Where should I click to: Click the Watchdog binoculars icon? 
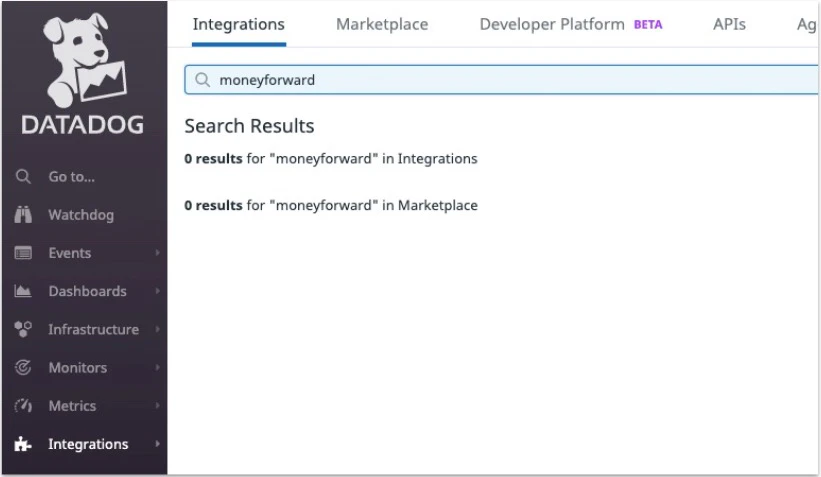[23, 215]
